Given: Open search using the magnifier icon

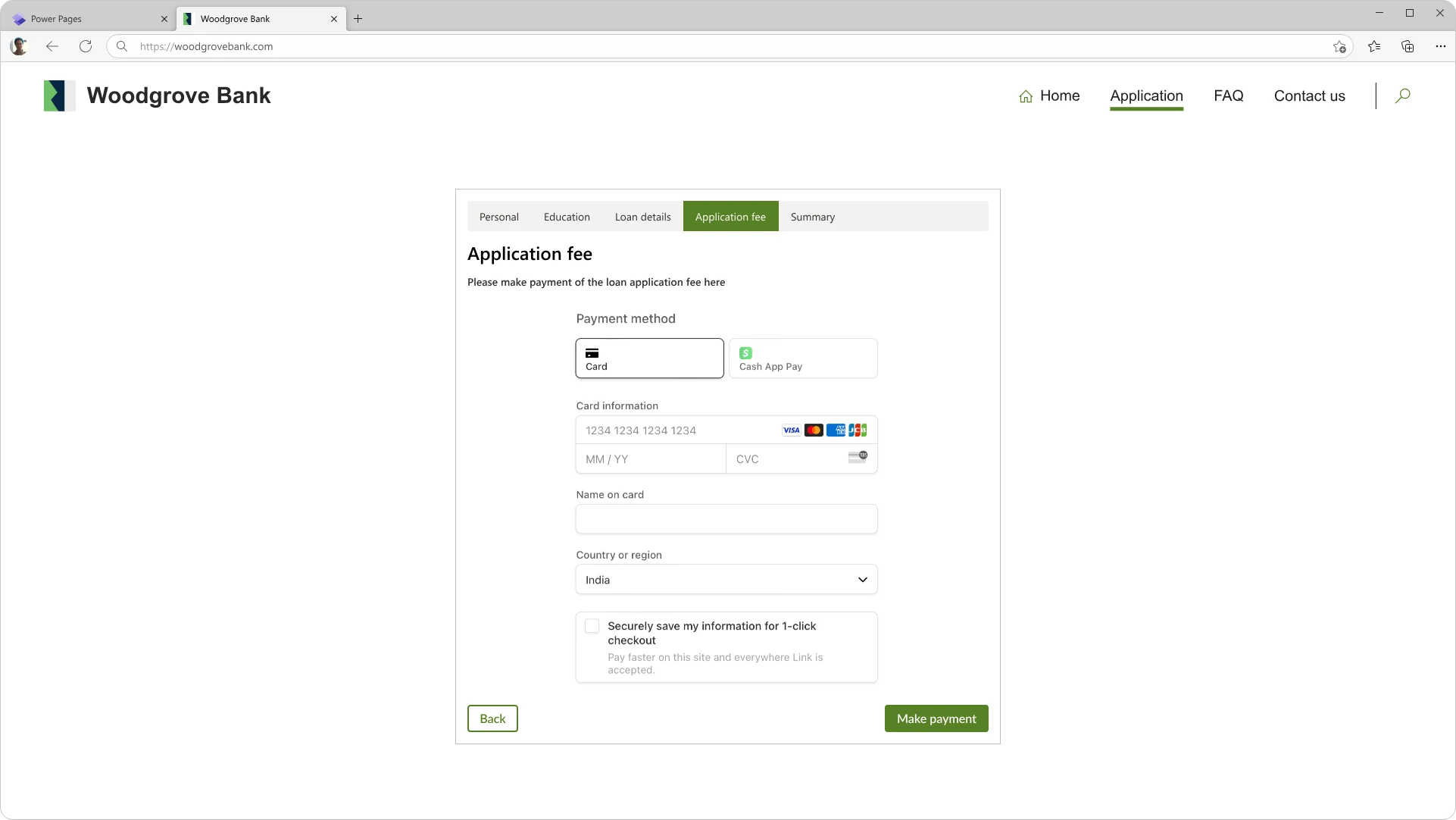Looking at the screenshot, I should tap(1402, 95).
